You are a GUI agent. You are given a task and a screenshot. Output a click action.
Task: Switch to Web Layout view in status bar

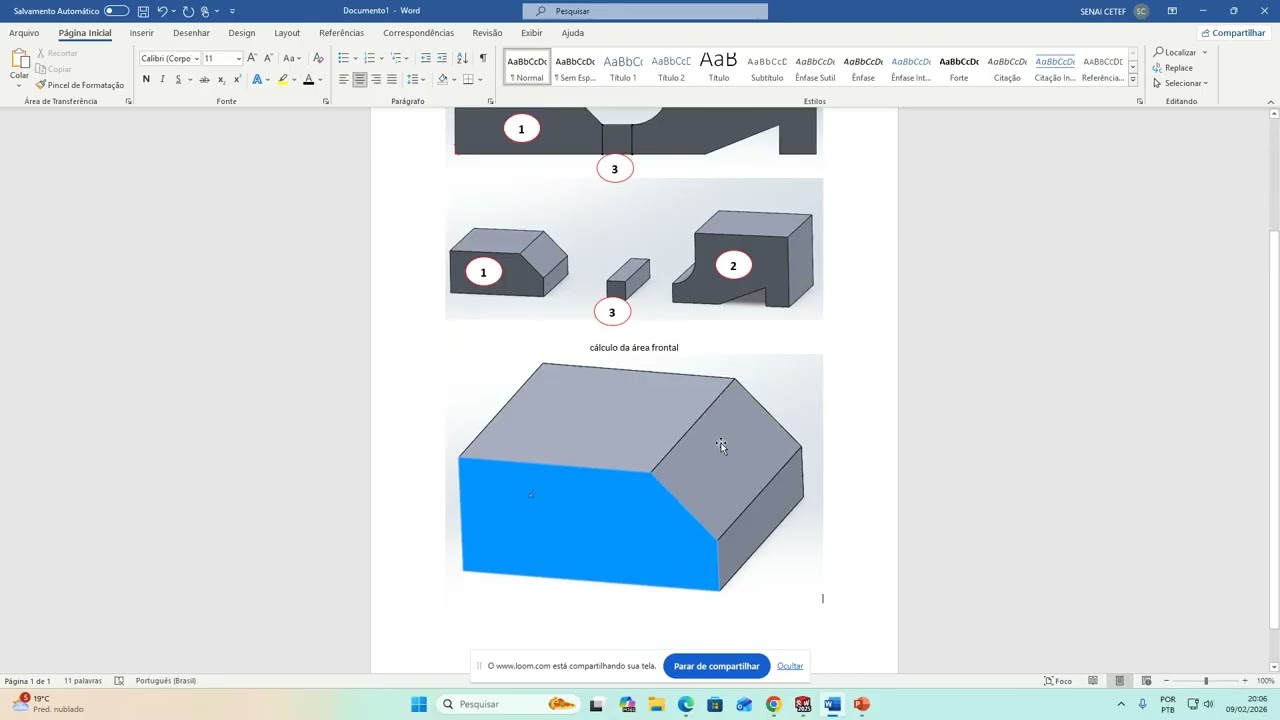pyautogui.click(x=1146, y=681)
